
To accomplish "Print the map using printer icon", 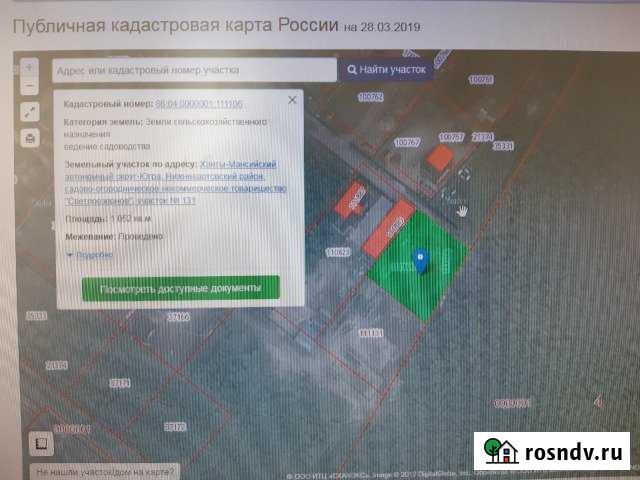I will (30, 138).
